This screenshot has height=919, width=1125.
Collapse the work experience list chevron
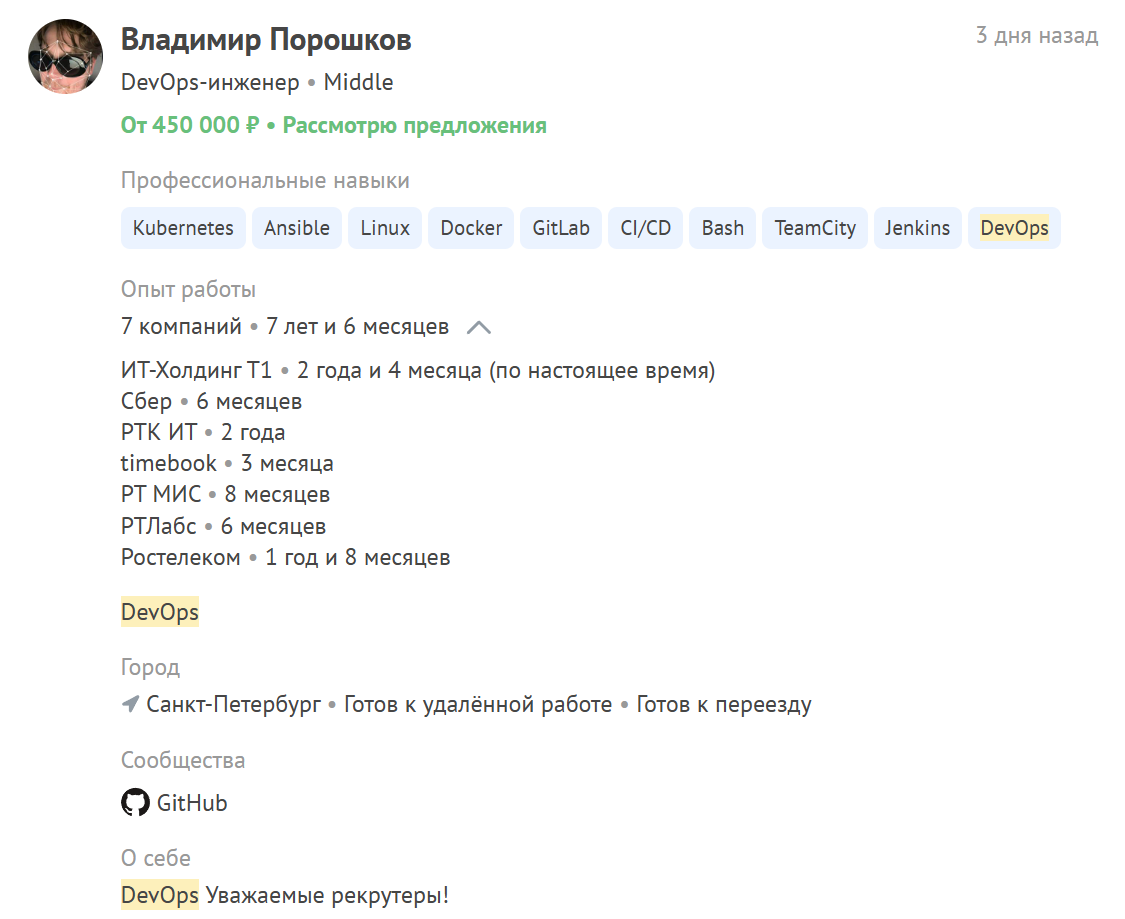tap(479, 327)
